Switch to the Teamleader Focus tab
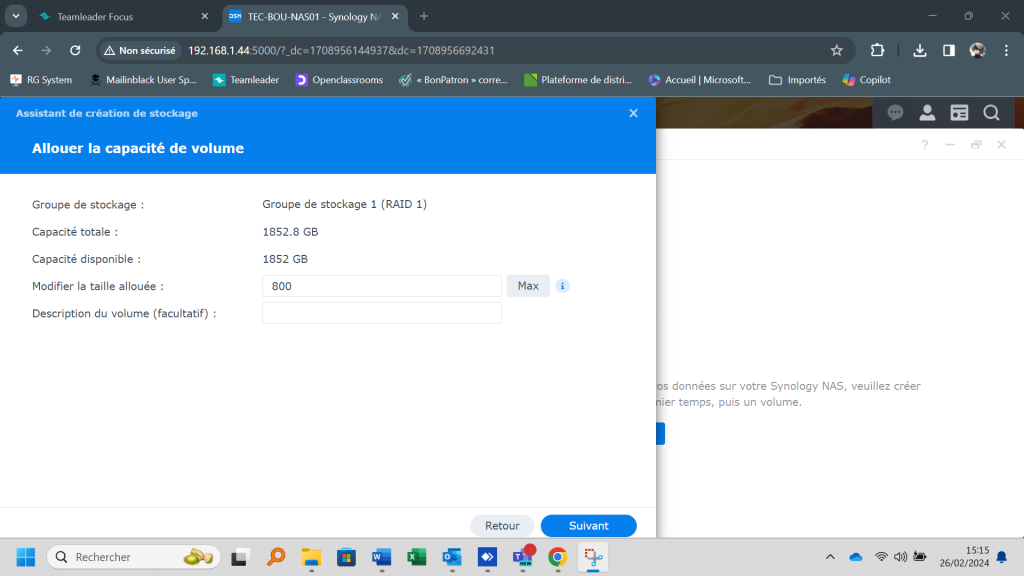This screenshot has width=1024, height=576. point(110,17)
